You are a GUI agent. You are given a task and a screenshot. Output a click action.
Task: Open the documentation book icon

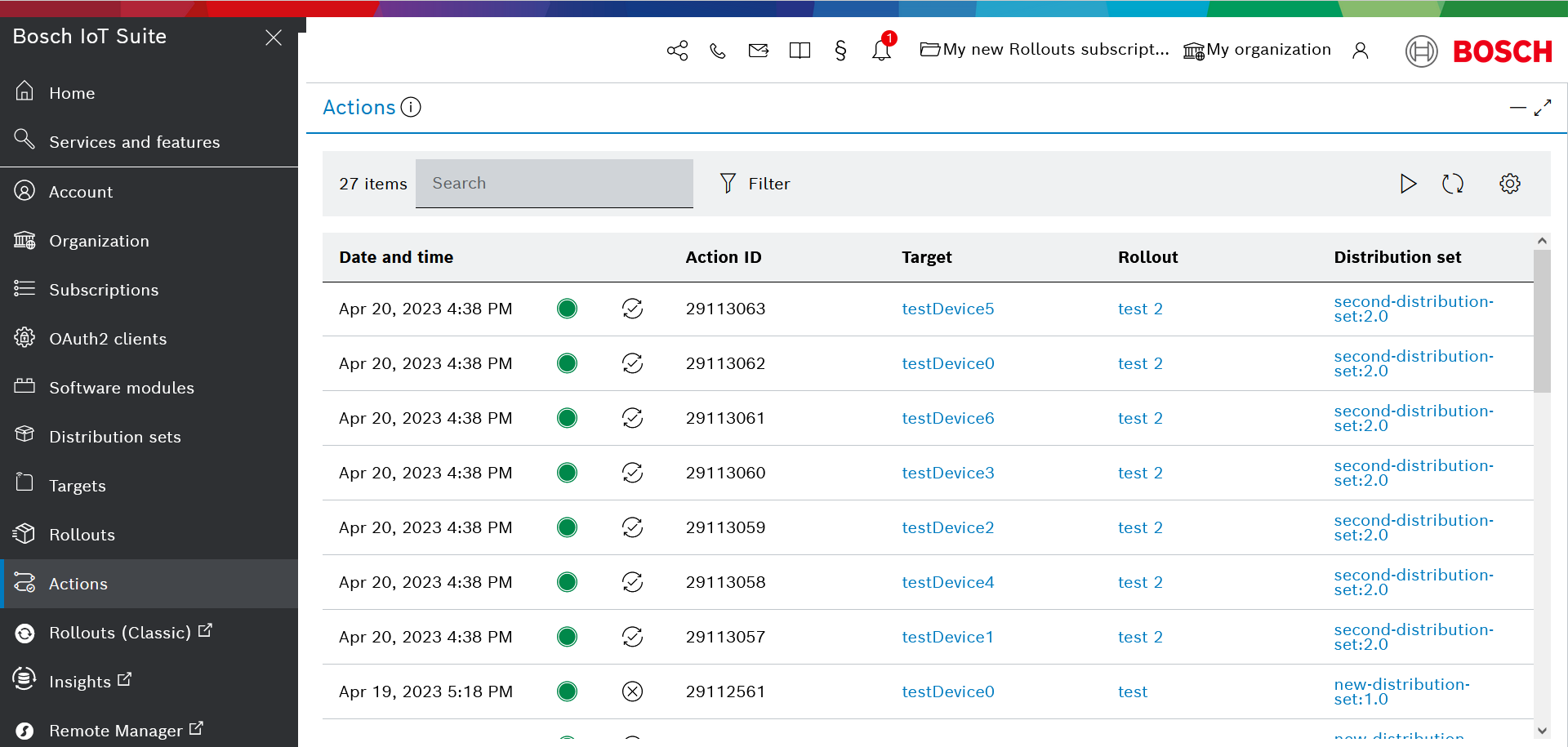800,51
